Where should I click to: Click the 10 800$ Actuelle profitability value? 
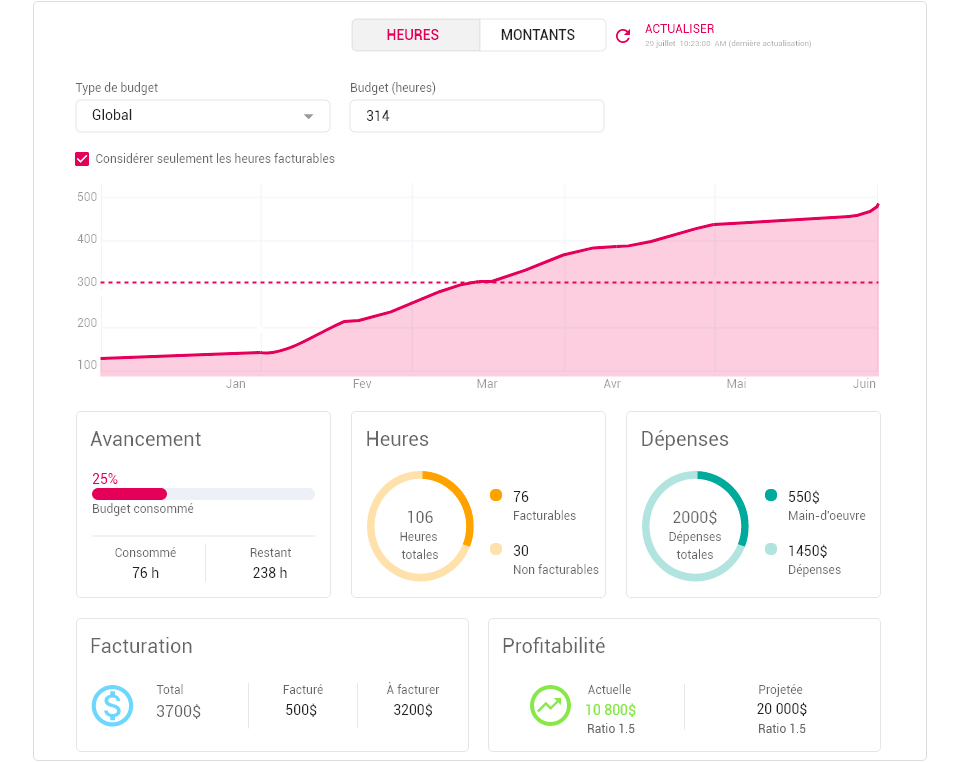[x=610, y=710]
